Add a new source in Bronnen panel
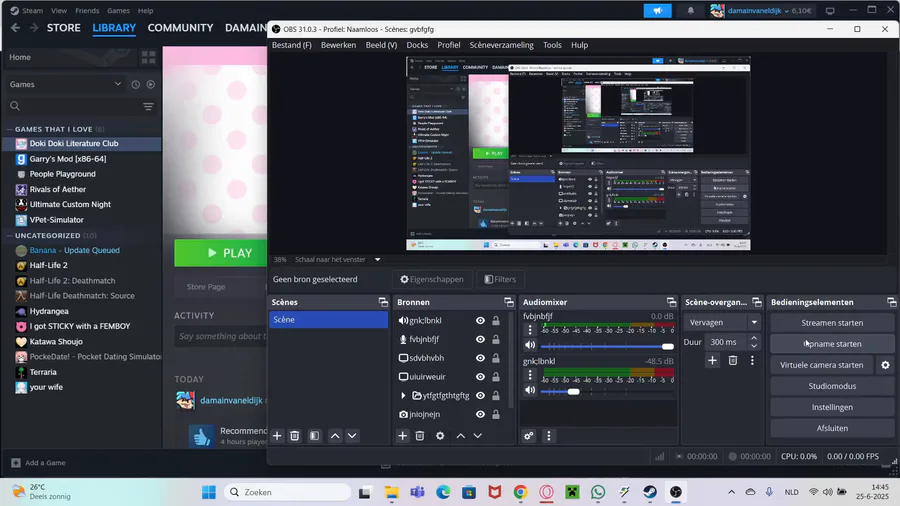The width and height of the screenshot is (900, 506). (x=402, y=436)
